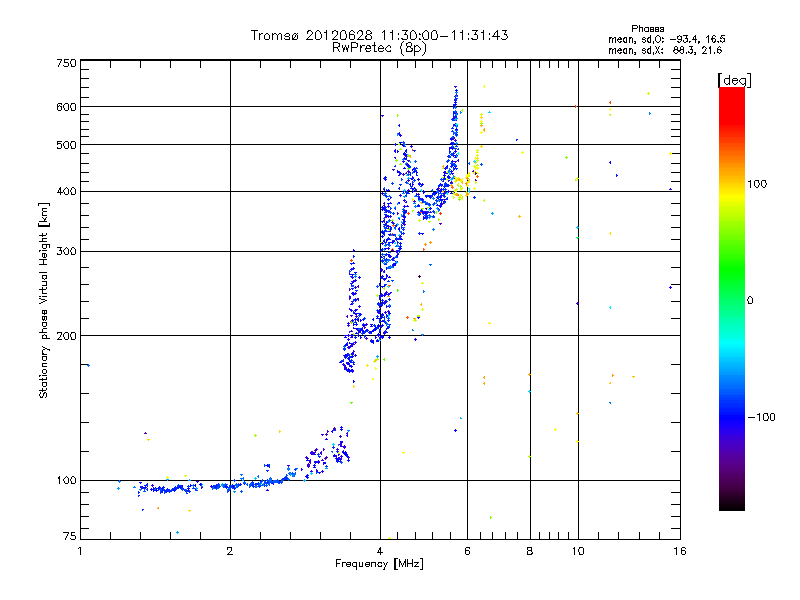
Task: Click the x-axis tick label "16"
Action: point(680,551)
